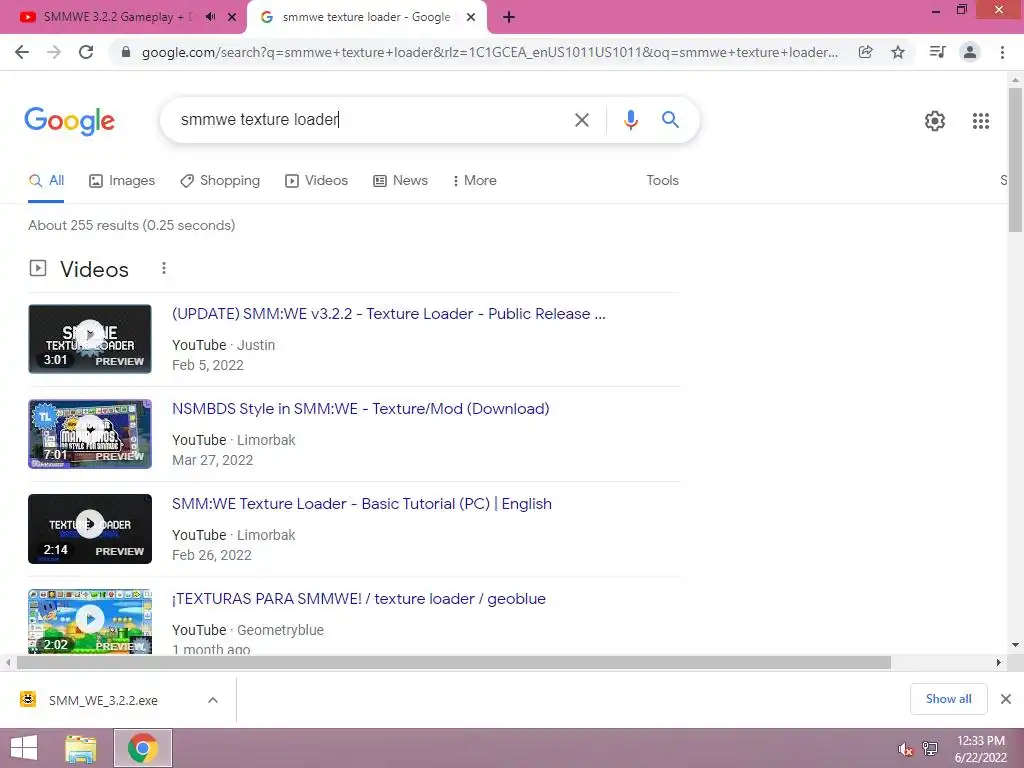
Task: Bookmark this page with the star icon
Action: click(898, 52)
